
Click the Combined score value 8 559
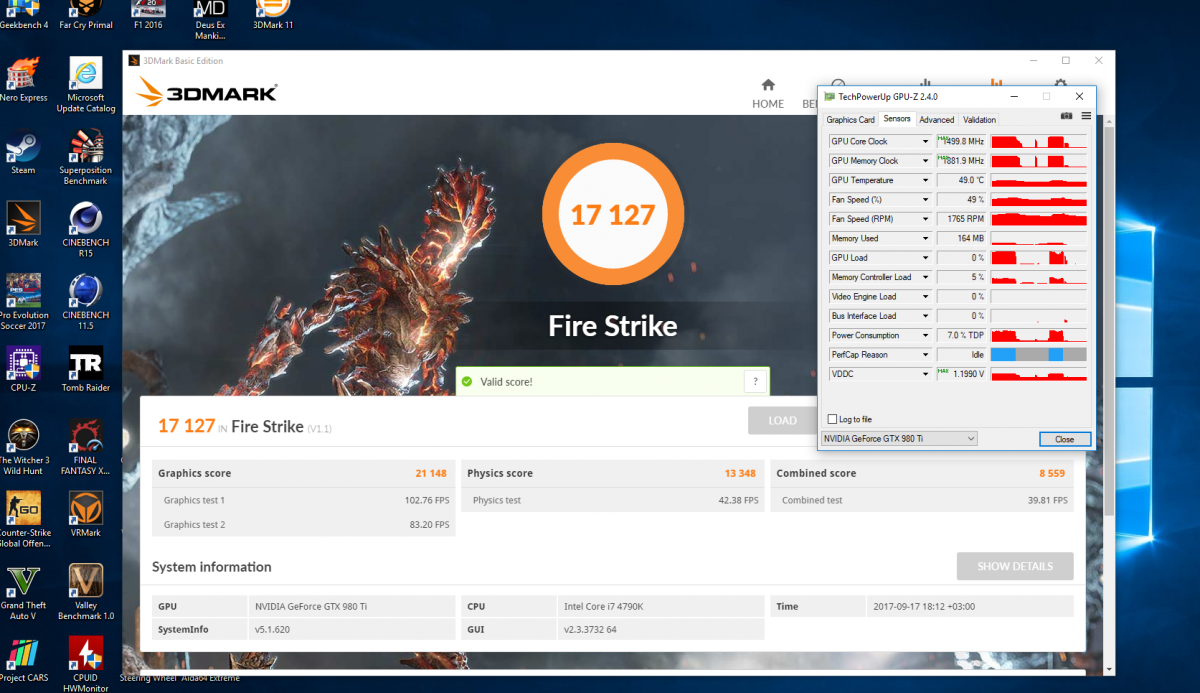pos(1053,473)
